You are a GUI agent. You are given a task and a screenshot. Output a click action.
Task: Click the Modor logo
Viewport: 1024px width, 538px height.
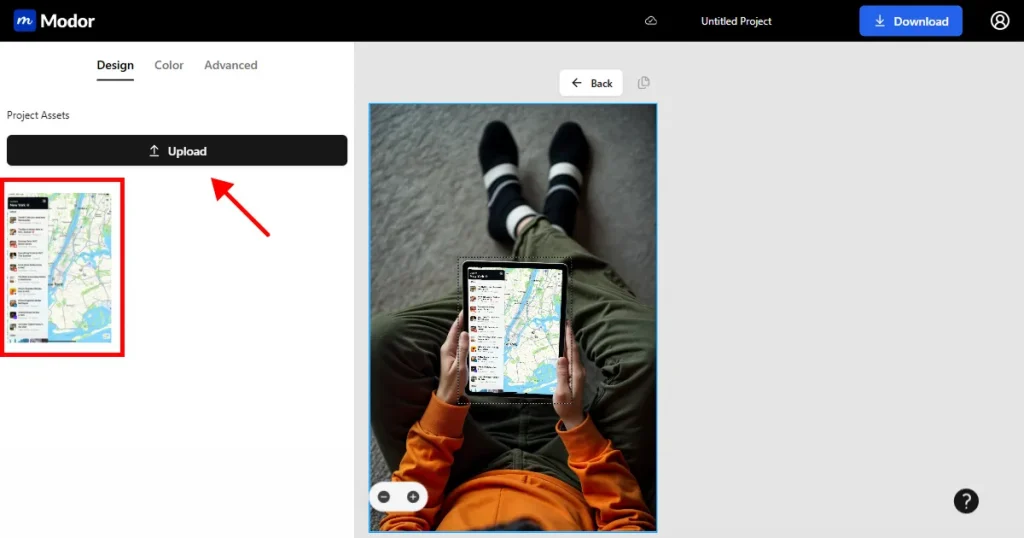click(x=54, y=21)
